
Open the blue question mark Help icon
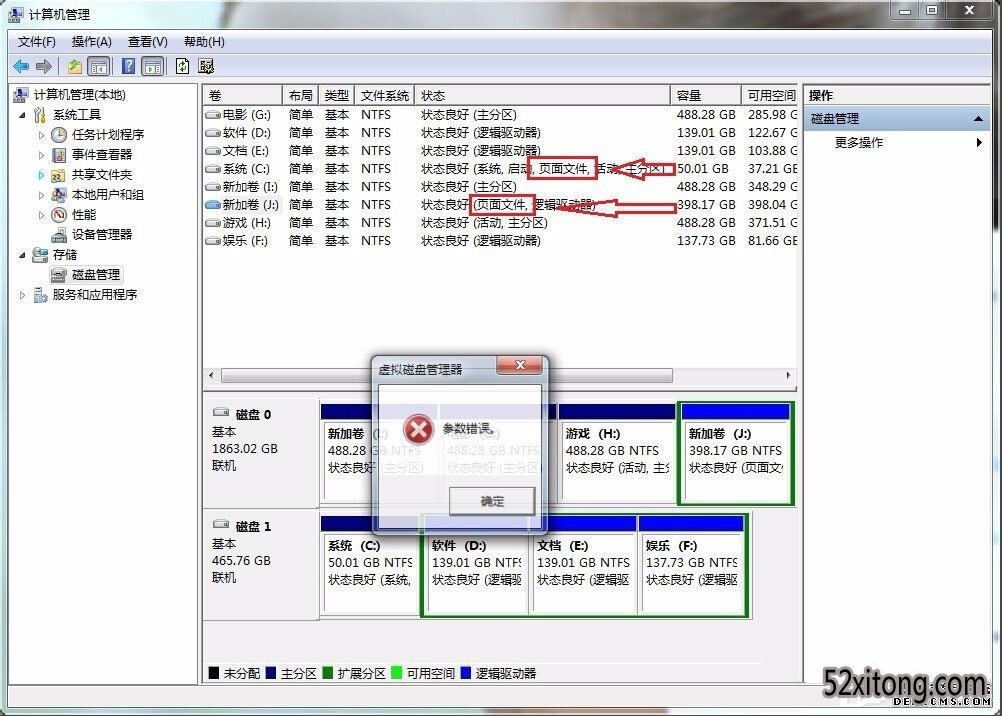[128, 66]
